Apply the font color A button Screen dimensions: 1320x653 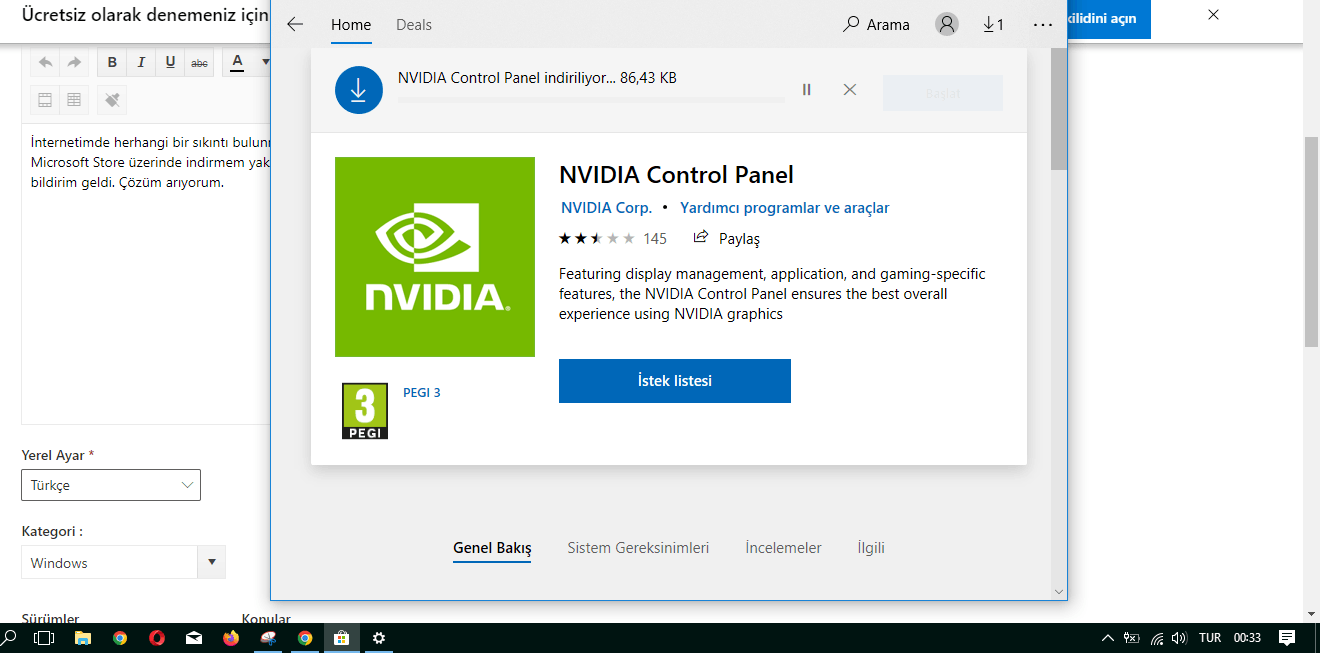[237, 63]
